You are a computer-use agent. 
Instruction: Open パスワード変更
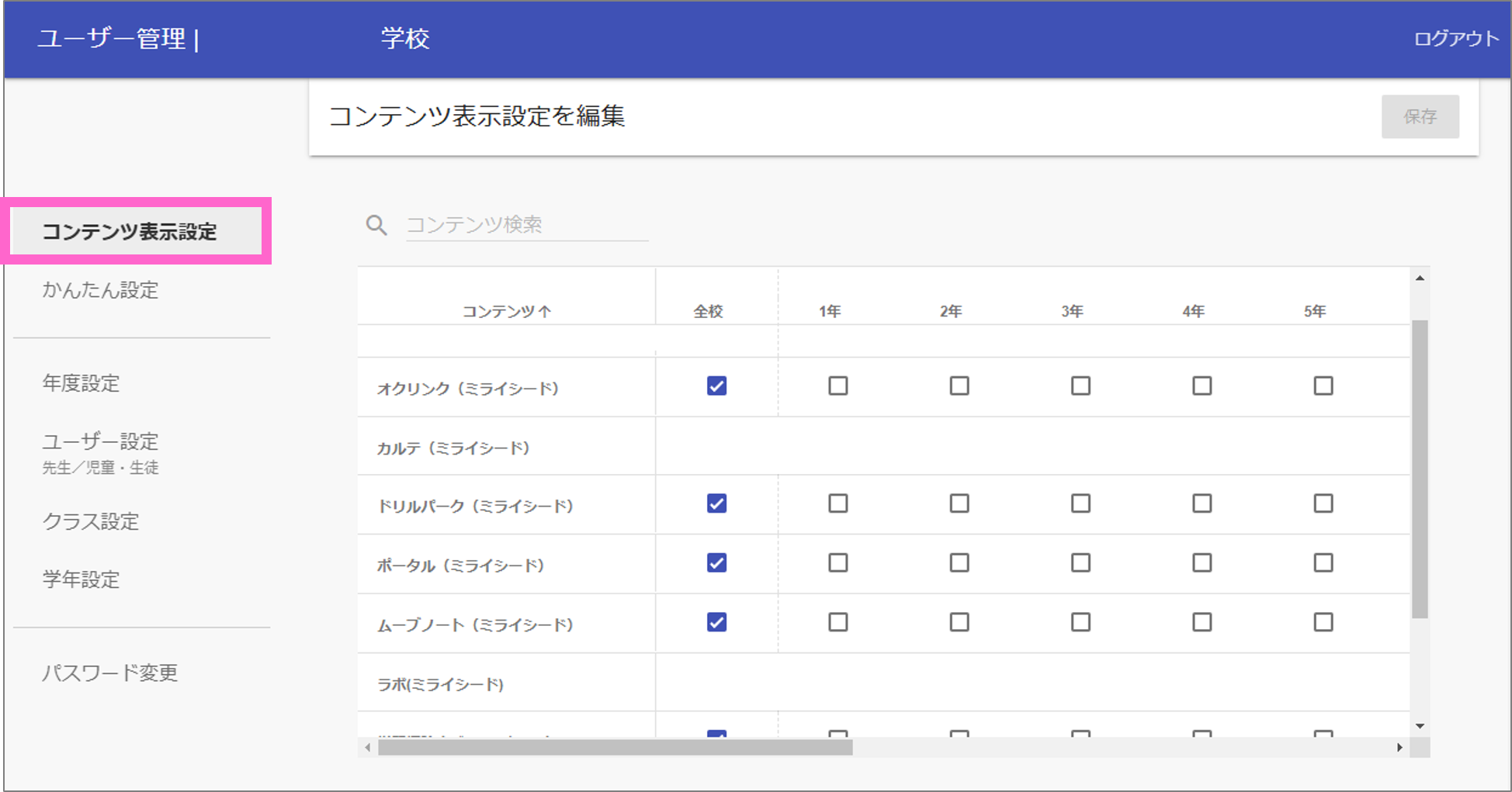point(110,673)
